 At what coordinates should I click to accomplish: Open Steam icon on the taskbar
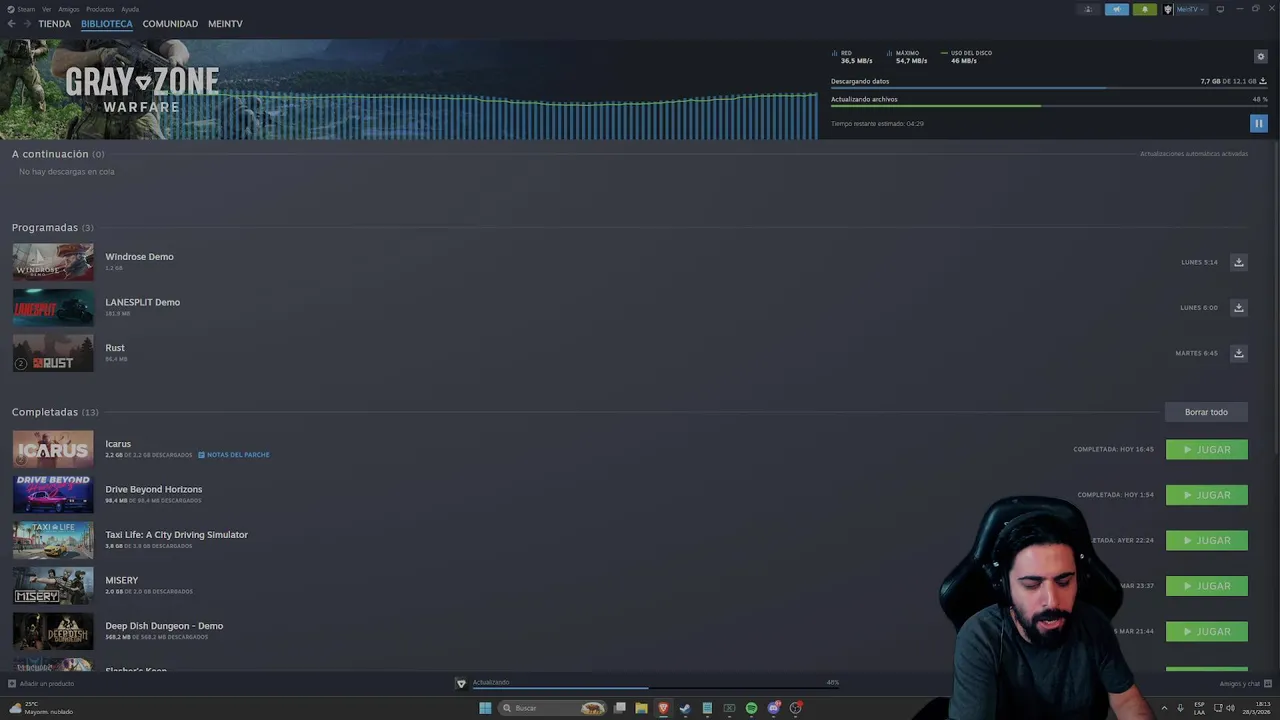coord(685,708)
